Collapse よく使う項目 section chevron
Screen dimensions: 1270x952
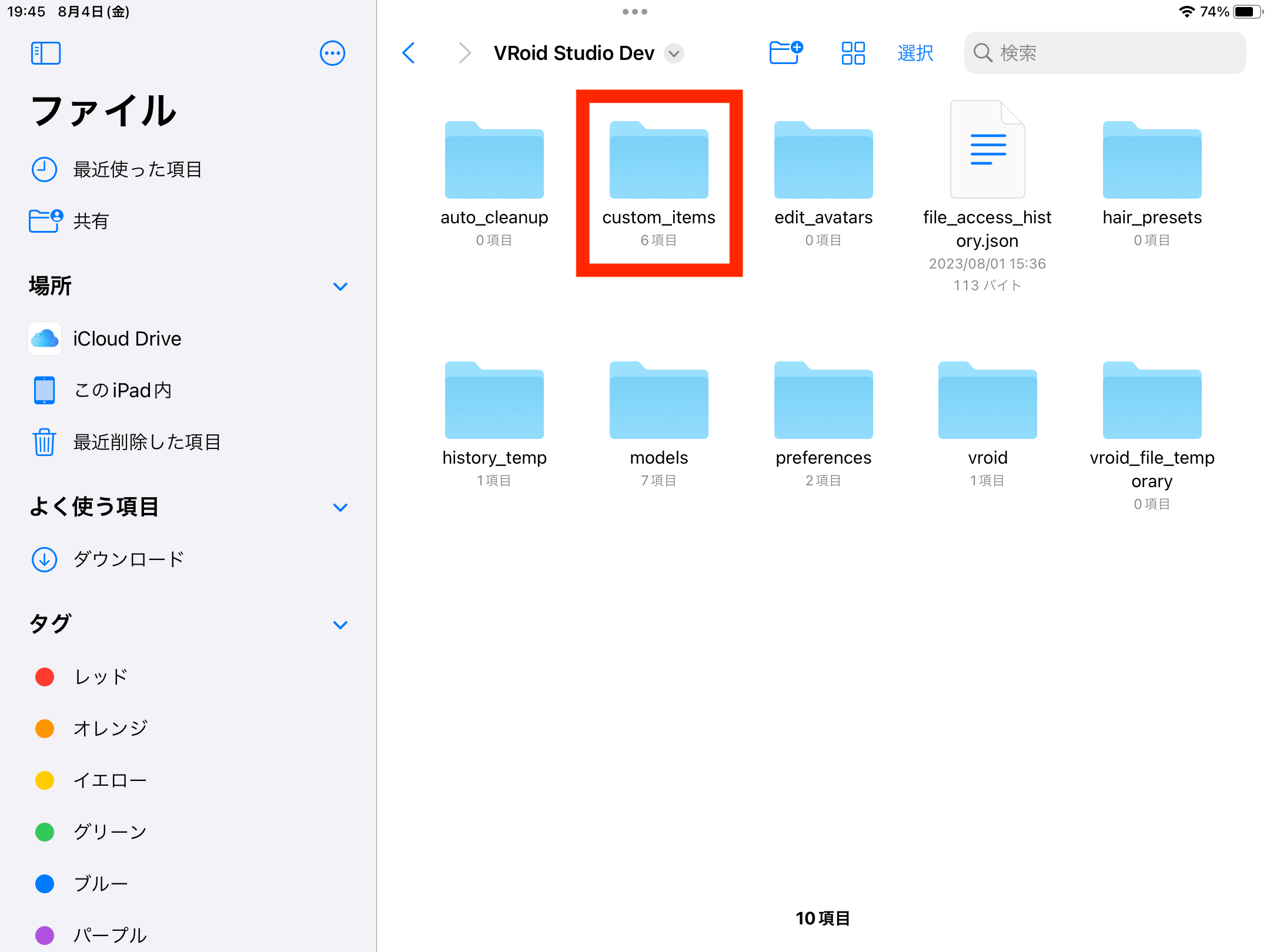(x=340, y=508)
